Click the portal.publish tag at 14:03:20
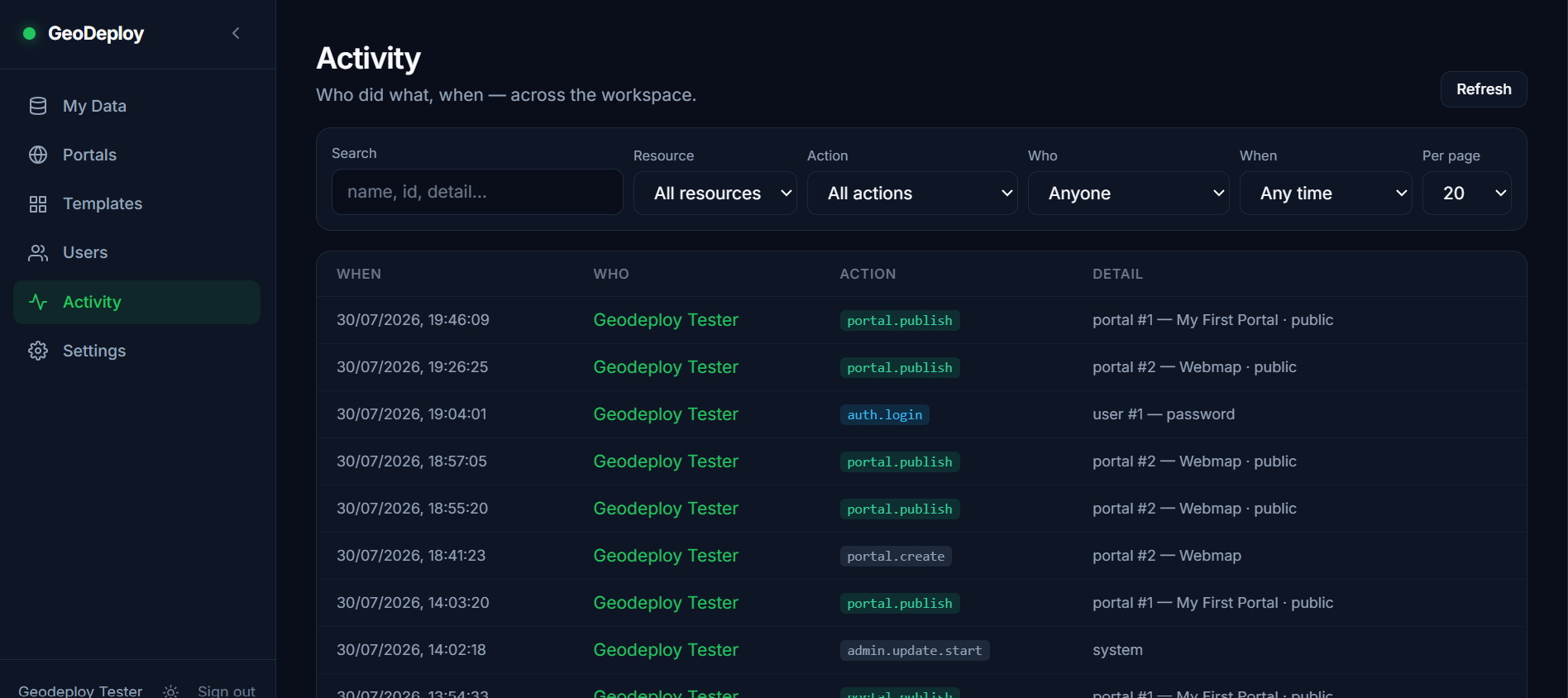Screen dimensions: 1568x698 pyautogui.click(x=900, y=603)
